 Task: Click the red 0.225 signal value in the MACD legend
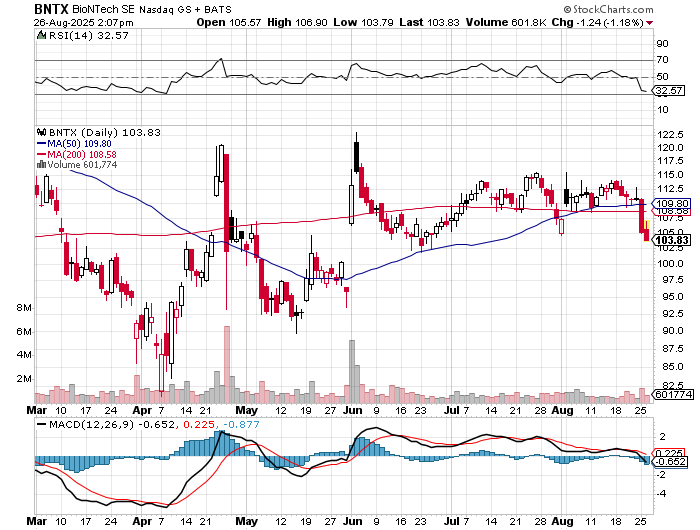click(199, 424)
